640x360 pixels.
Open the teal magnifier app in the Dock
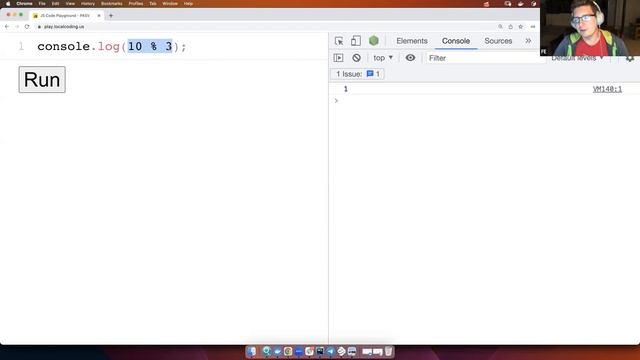(267, 351)
